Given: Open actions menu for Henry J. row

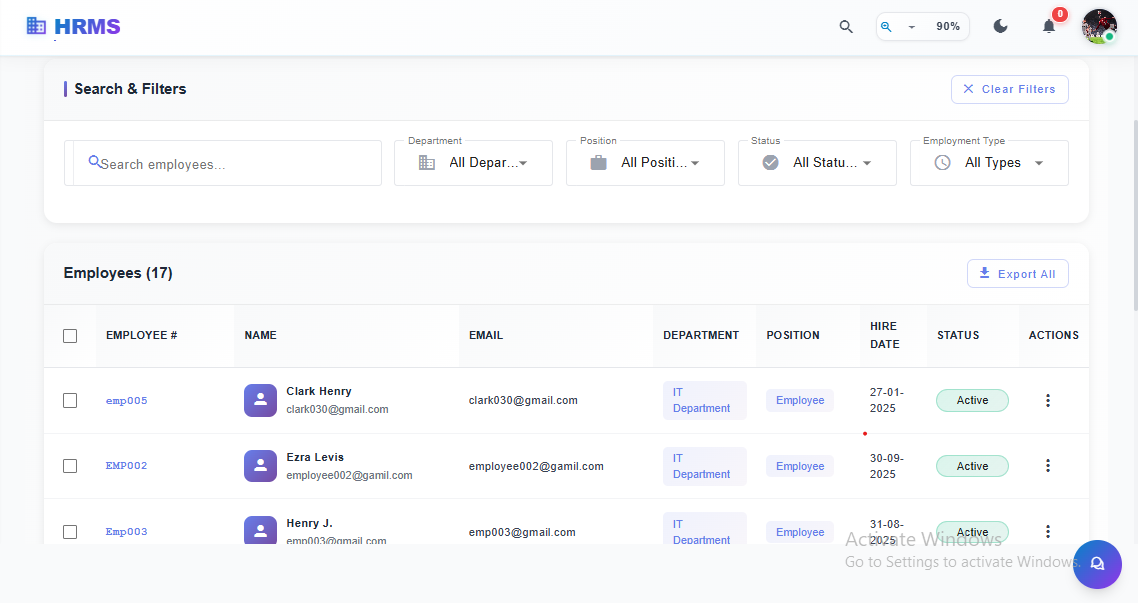Looking at the screenshot, I should (x=1048, y=531).
